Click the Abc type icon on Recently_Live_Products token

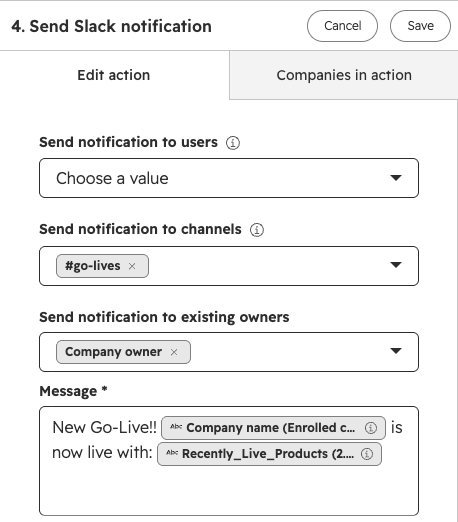point(172,453)
